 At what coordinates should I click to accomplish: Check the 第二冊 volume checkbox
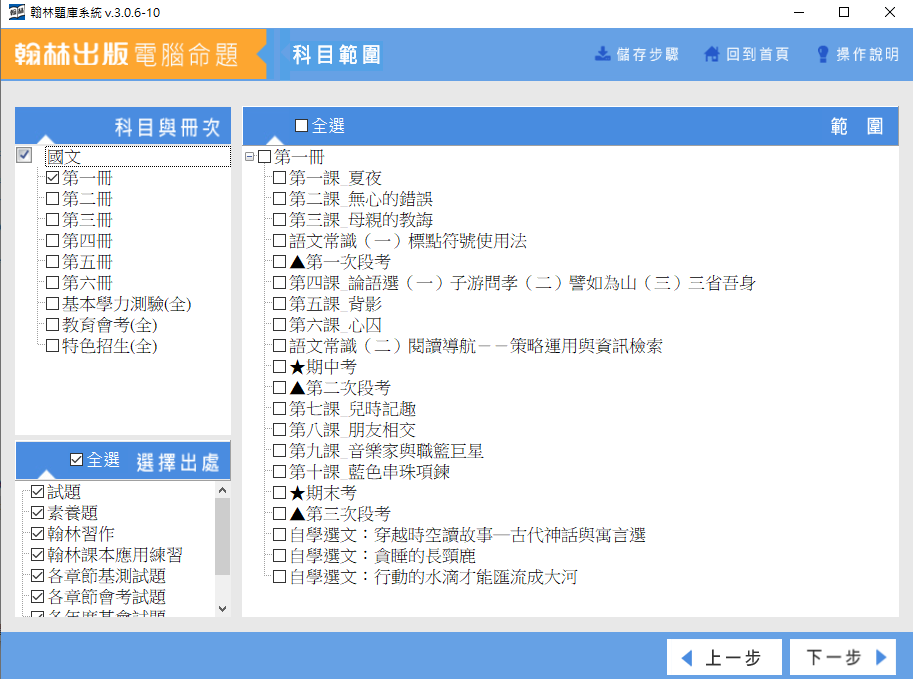[x=53, y=199]
